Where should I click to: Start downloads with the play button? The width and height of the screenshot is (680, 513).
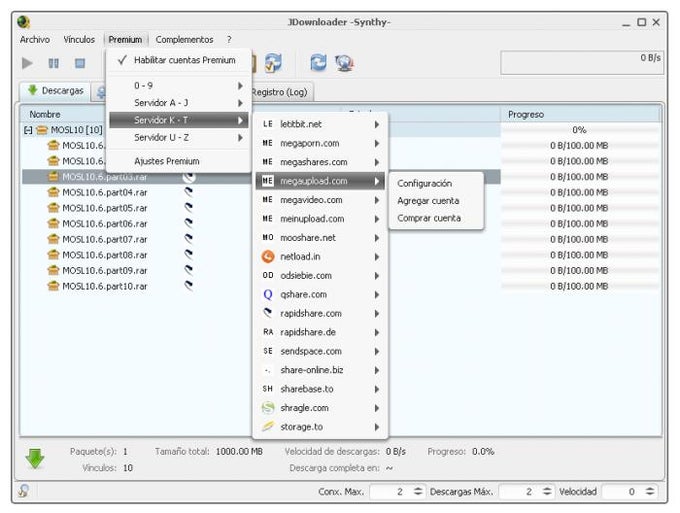tap(27, 63)
